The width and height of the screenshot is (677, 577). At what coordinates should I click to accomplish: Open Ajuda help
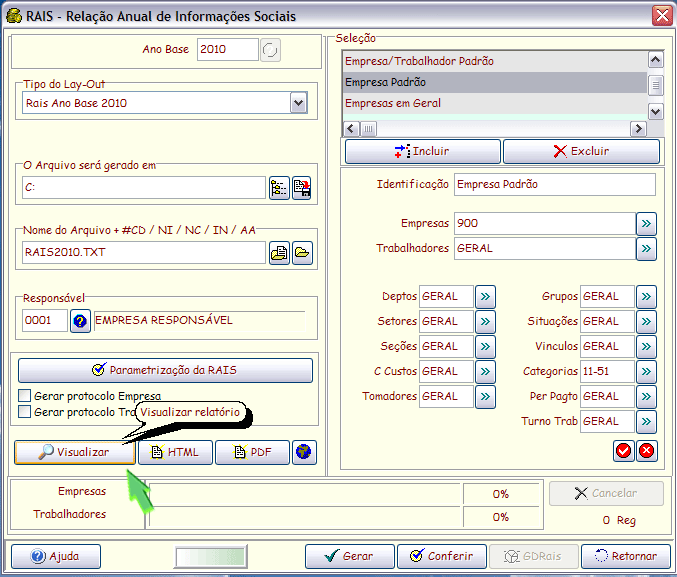(x=56, y=556)
